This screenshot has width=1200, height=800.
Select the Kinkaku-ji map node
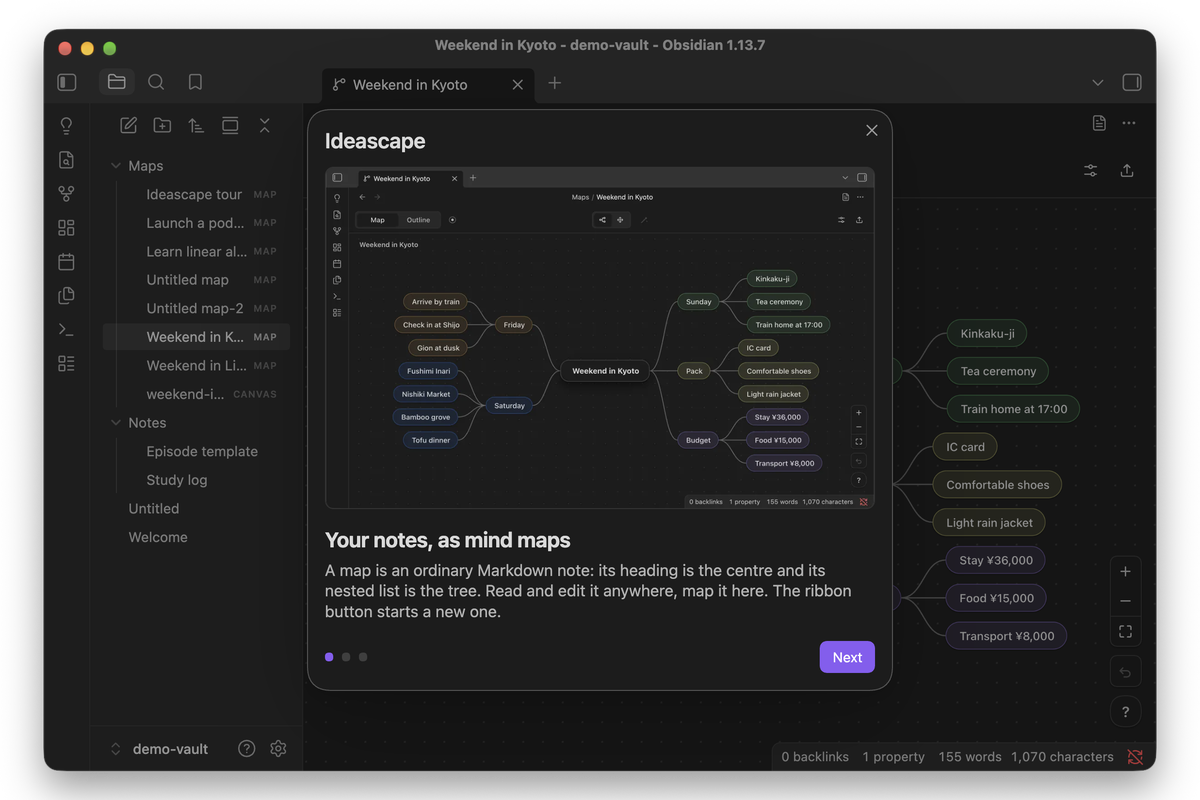click(x=987, y=334)
